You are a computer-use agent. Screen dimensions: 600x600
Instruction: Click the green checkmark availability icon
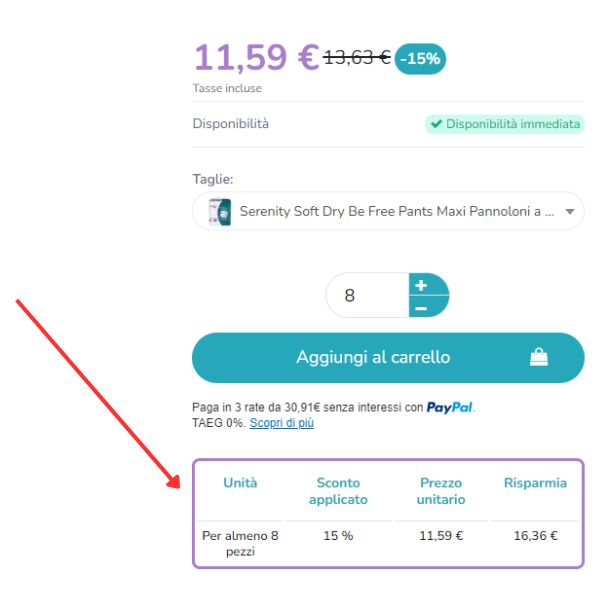pos(436,124)
